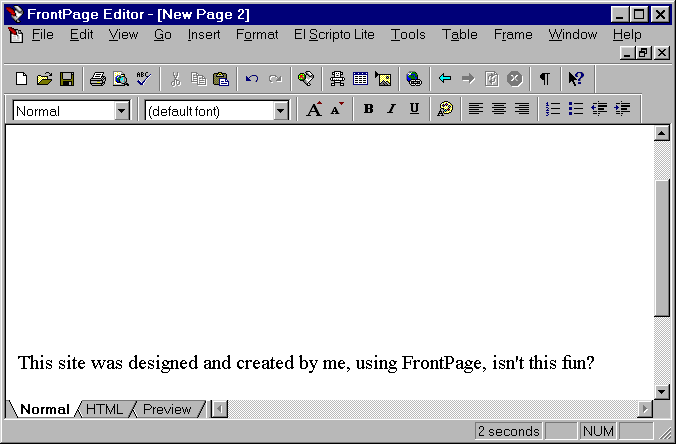
Task: Open text color palette icon
Action: click(x=445, y=109)
